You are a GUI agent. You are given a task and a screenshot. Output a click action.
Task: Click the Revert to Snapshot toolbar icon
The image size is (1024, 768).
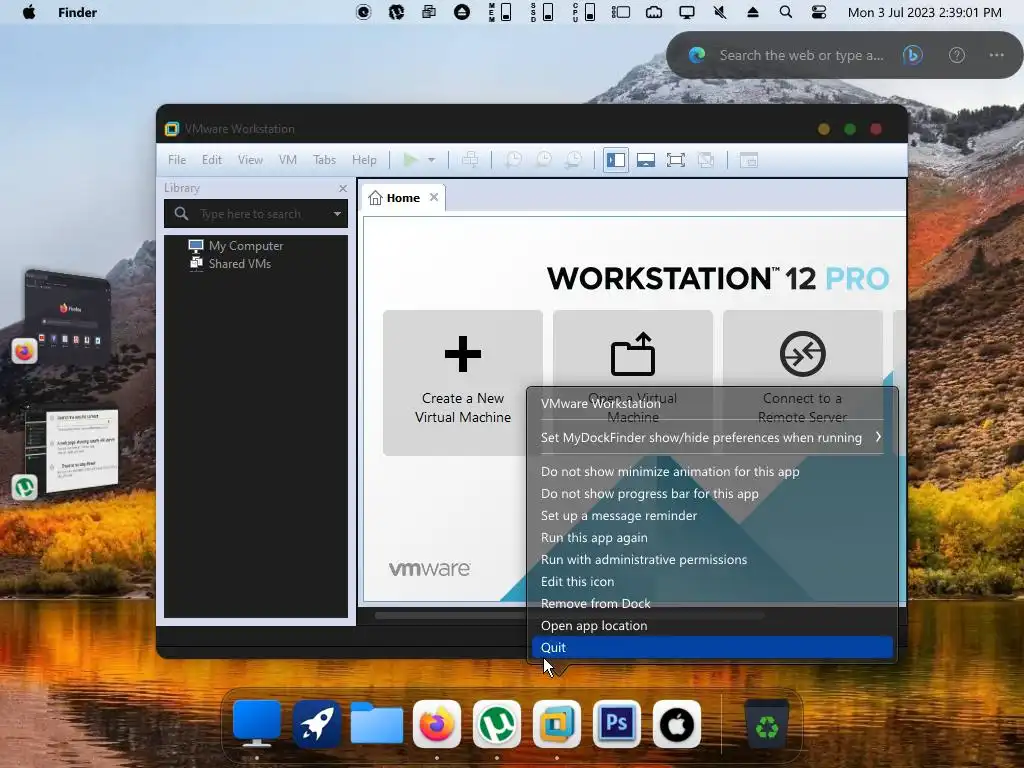pos(544,160)
